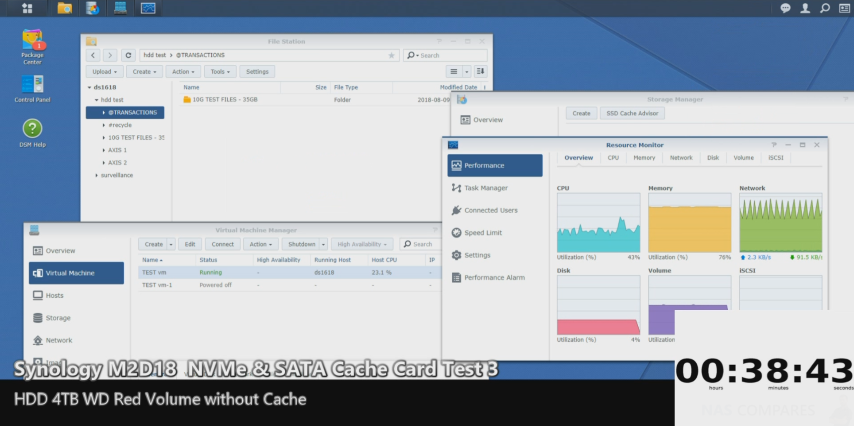The width and height of the screenshot is (854, 426).
Task: Add the current folder to favorites star
Action: click(x=391, y=56)
